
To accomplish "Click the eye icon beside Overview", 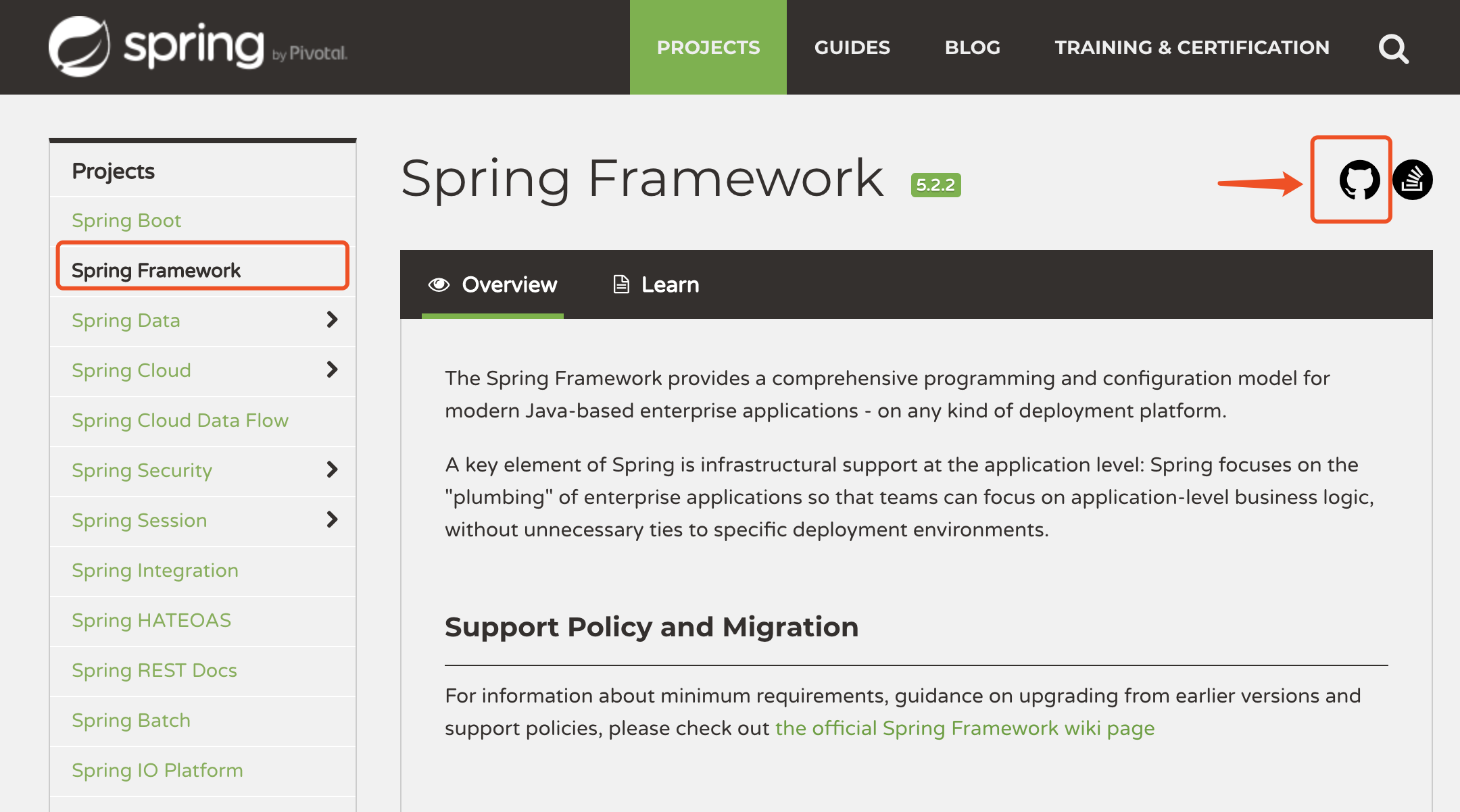I will [439, 284].
